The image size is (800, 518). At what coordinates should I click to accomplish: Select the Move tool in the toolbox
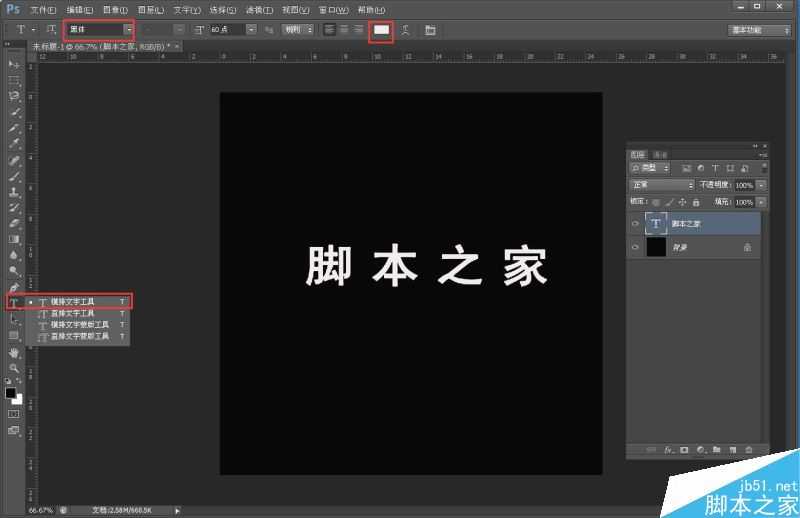[x=14, y=64]
